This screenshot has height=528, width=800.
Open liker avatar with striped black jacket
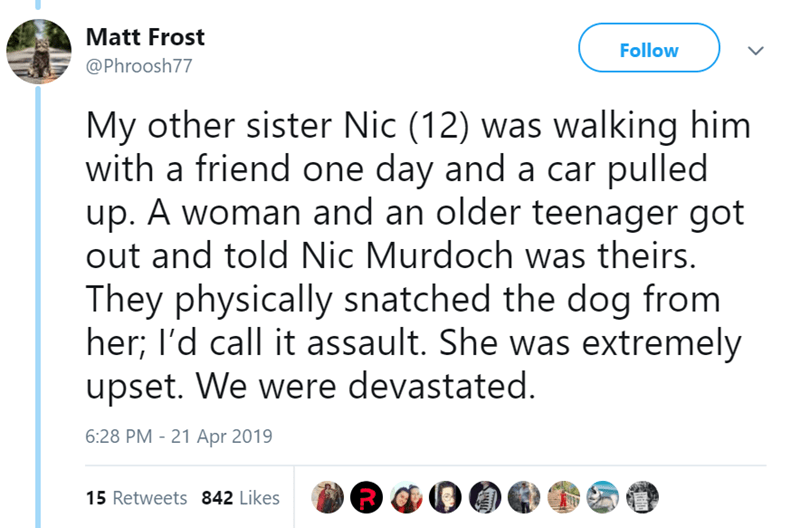tap(486, 497)
